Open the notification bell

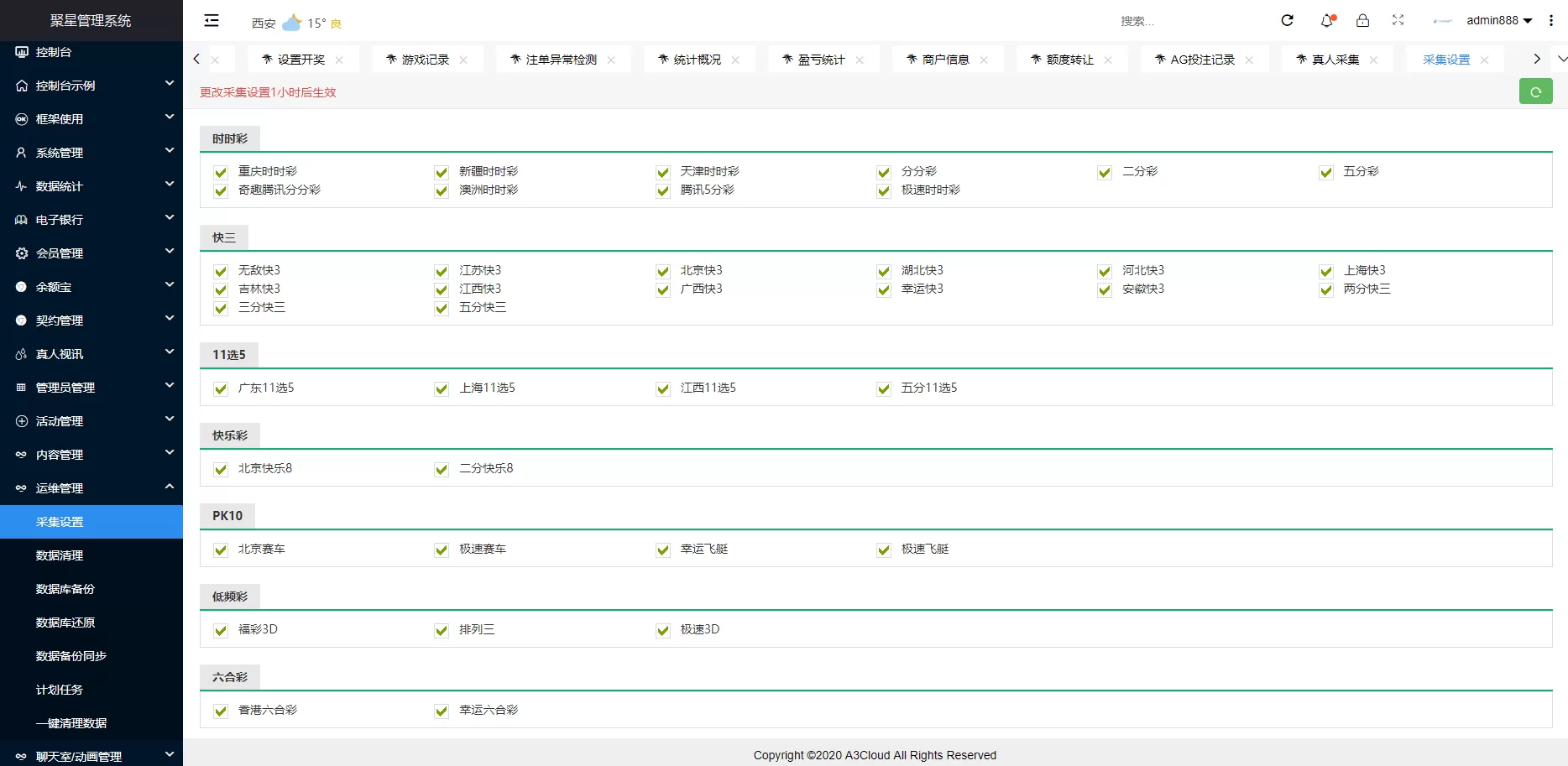tap(1326, 21)
